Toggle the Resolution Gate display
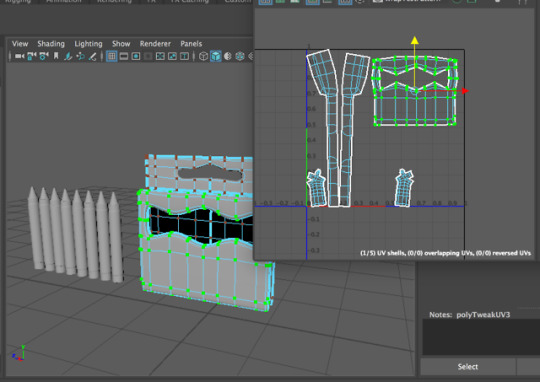The width and height of the screenshot is (540, 382). pyautogui.click(x=136, y=56)
